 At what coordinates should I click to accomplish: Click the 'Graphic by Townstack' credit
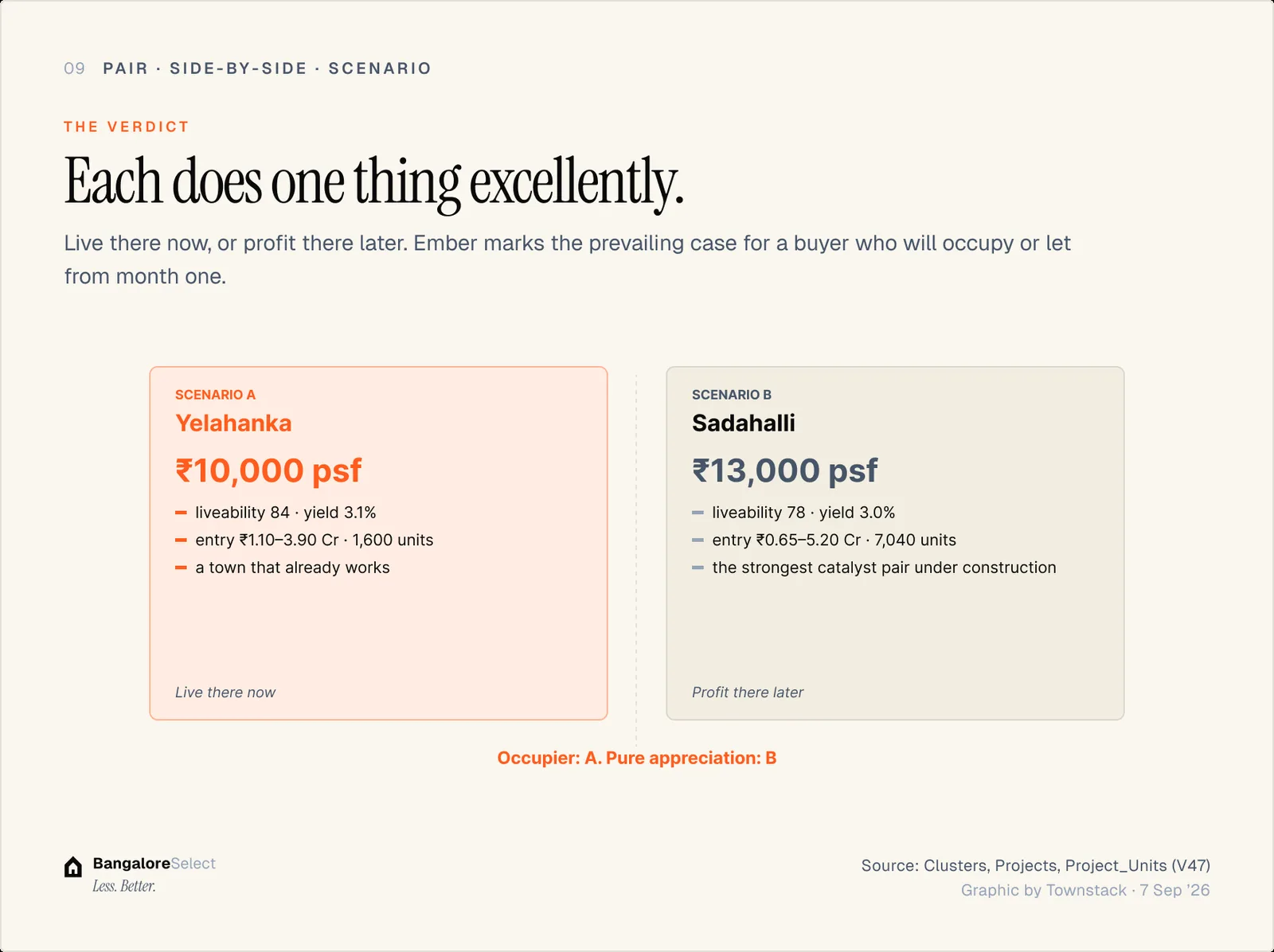click(1043, 890)
